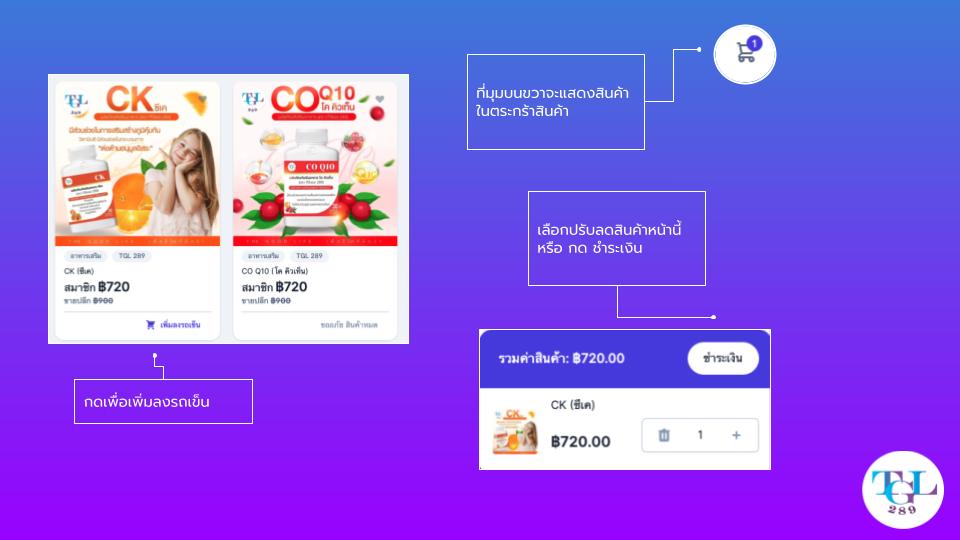960x540 pixels.
Task: Click the cart icon beside เพิ่มลงรถเข็น
Action: (x=150, y=324)
